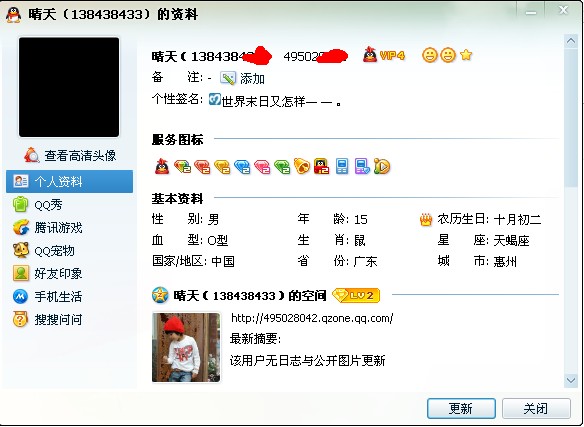Click the 搜搜问问 question mark icon
This screenshot has height=427, width=584.
tap(20, 319)
